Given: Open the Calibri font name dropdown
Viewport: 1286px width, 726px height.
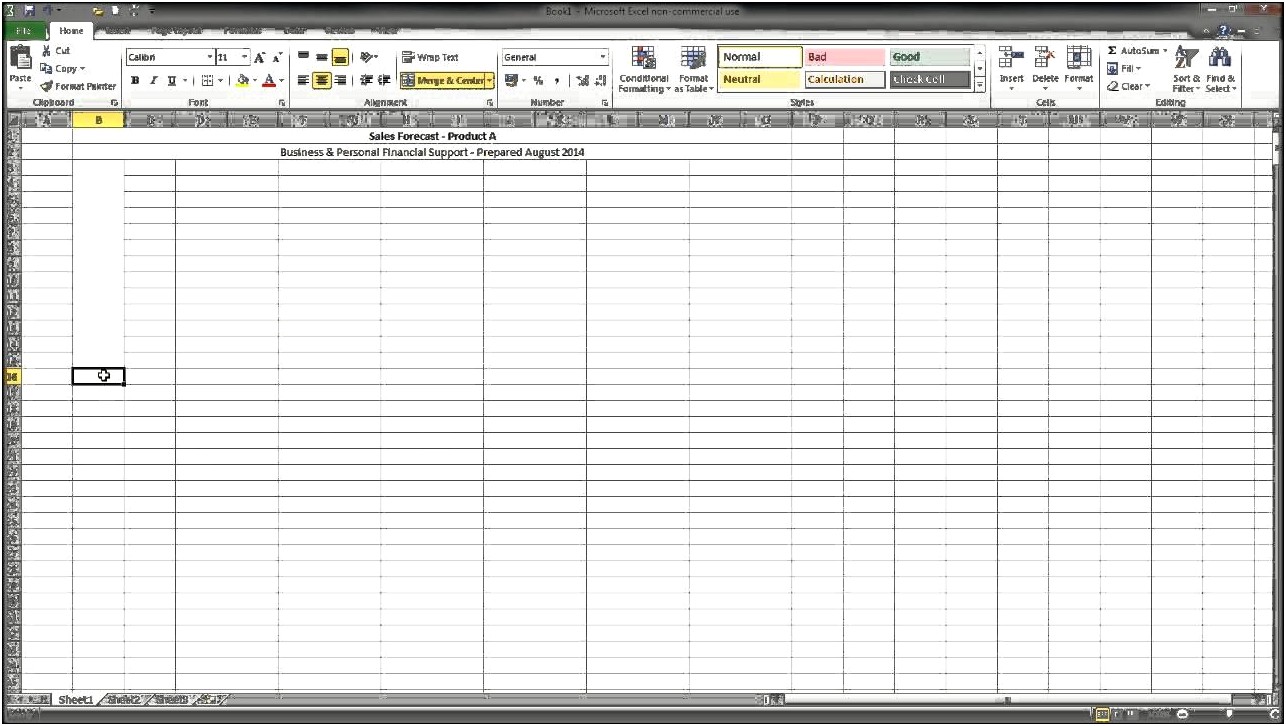Looking at the screenshot, I should point(209,58).
